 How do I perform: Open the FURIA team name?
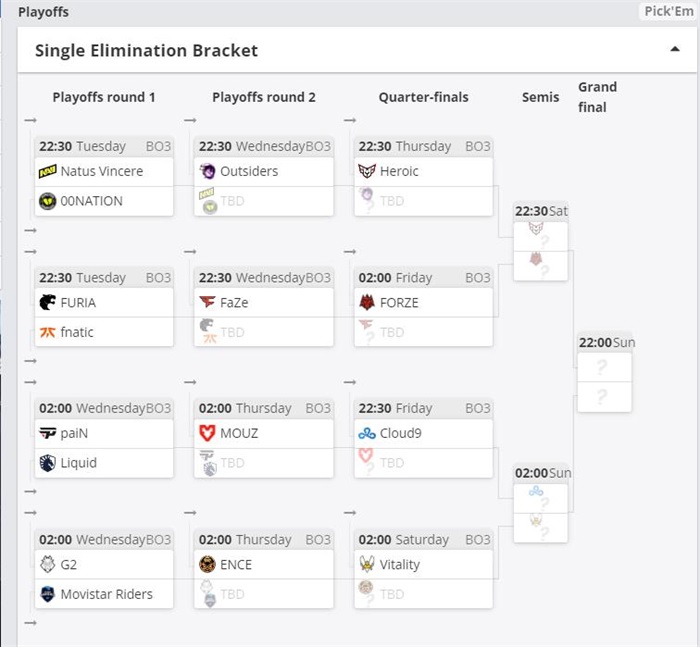(x=78, y=302)
